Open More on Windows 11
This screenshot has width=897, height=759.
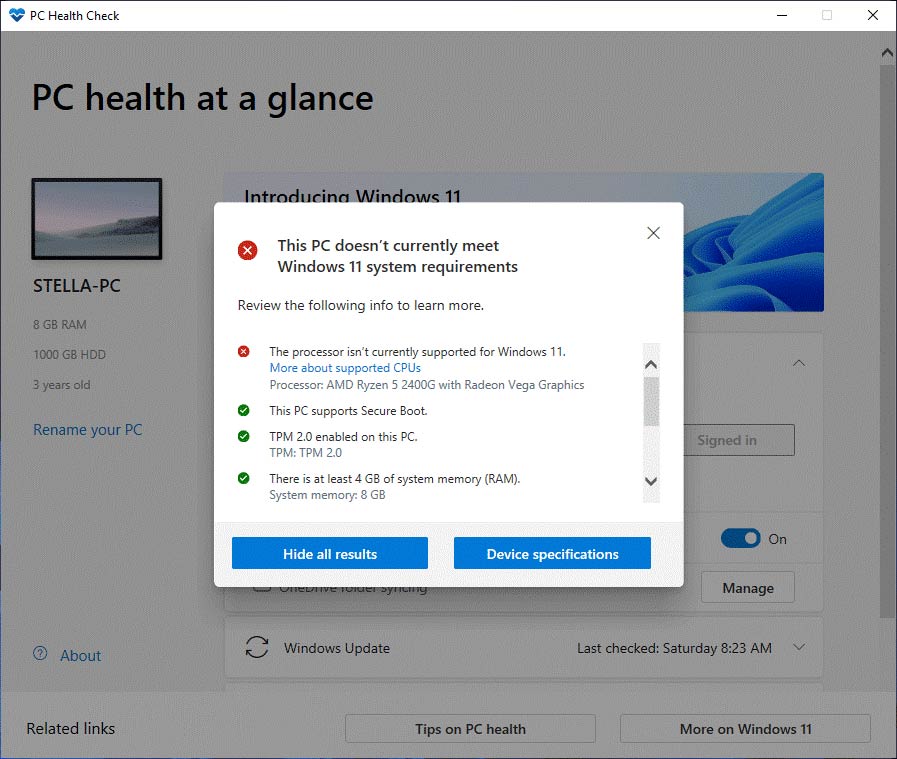tap(745, 729)
